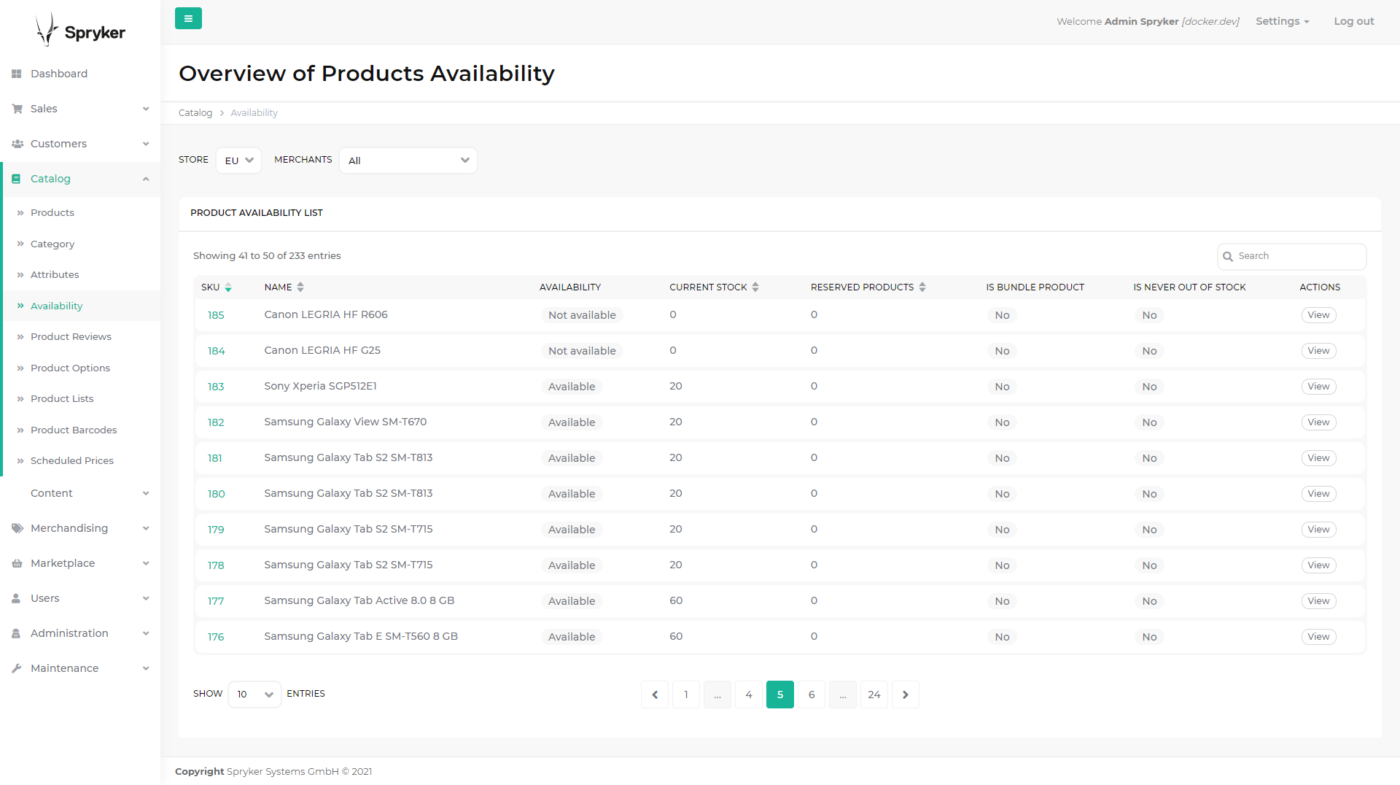
Task: Click the Catalog breadcrumb link
Action: click(195, 113)
